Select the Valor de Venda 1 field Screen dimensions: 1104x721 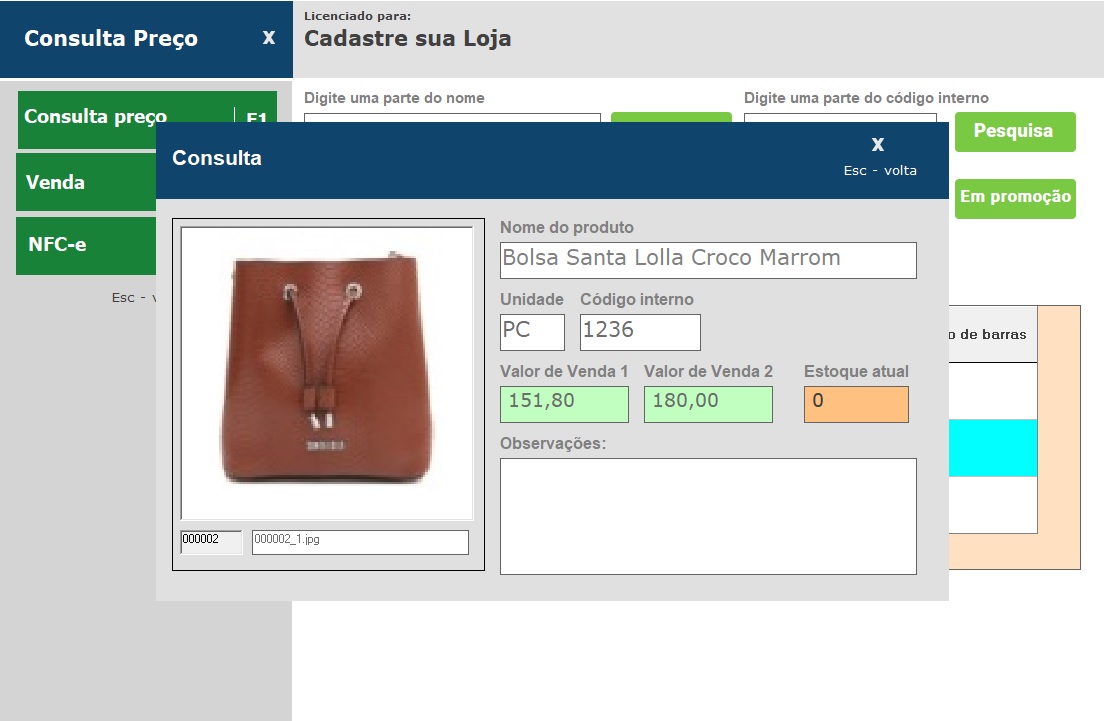[x=564, y=404]
